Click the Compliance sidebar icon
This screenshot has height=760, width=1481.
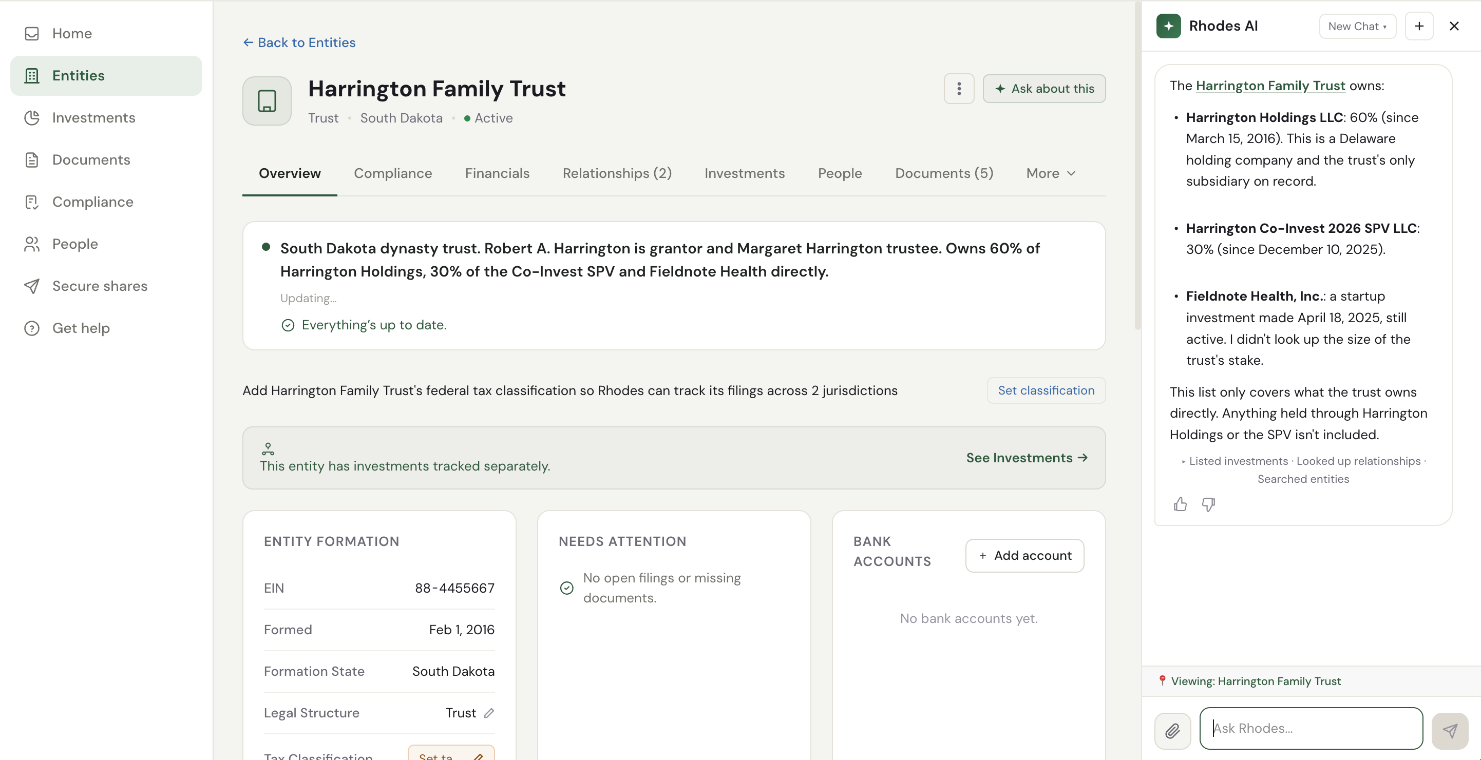click(32, 201)
